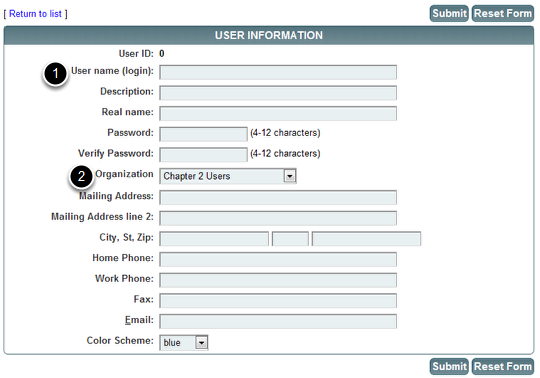
Task: Click the bottom Submit button
Action: (x=449, y=366)
